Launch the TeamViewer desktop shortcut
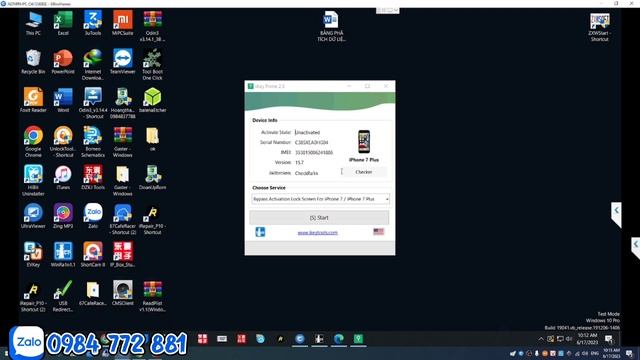640x360 pixels. 122,62
